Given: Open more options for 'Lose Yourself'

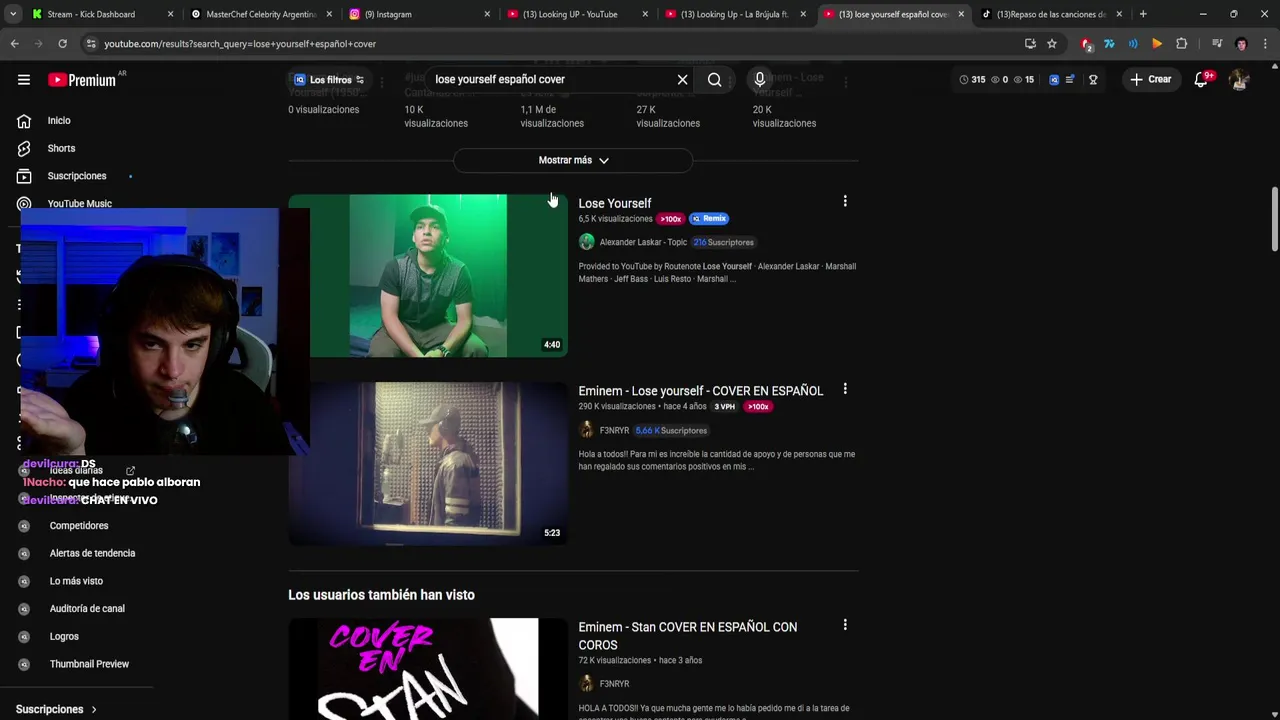Looking at the screenshot, I should pyautogui.click(x=845, y=202).
